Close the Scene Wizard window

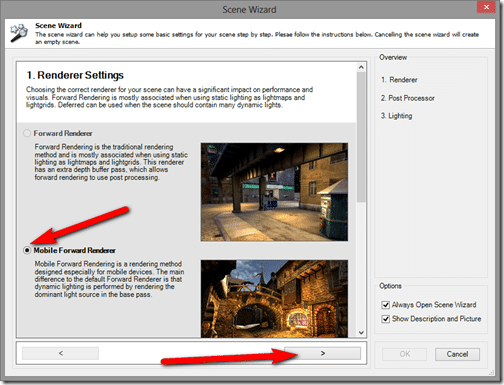[486, 7]
